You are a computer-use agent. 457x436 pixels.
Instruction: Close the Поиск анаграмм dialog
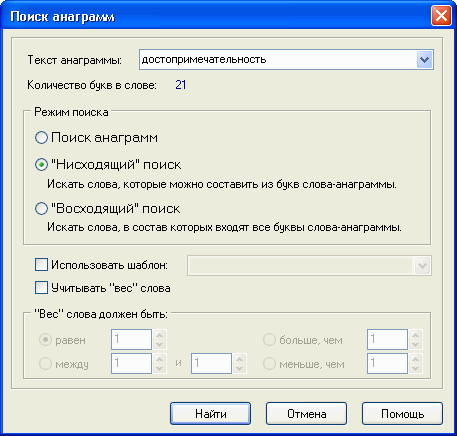441,16
